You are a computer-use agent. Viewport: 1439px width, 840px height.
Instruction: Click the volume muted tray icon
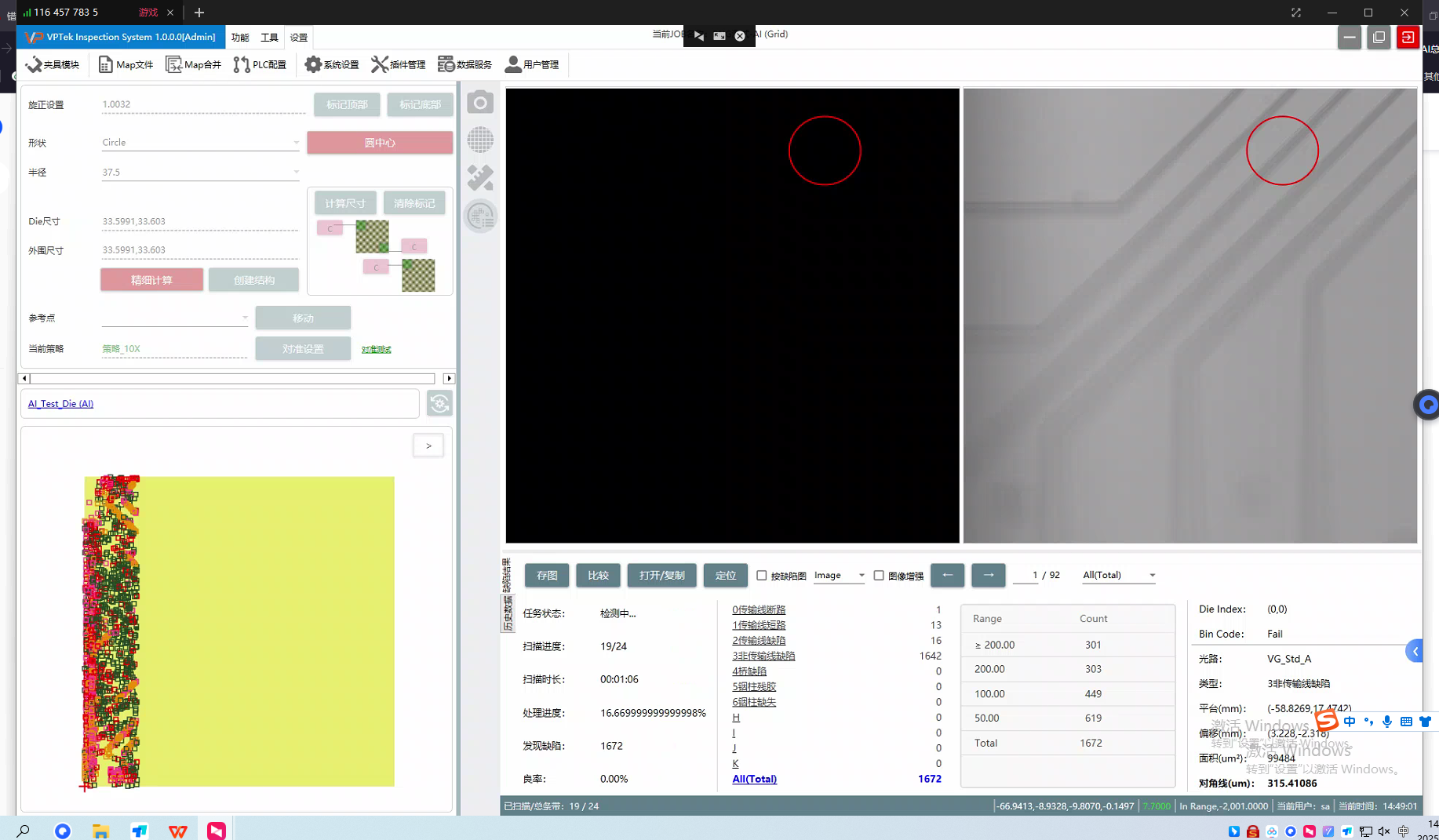point(1384,831)
